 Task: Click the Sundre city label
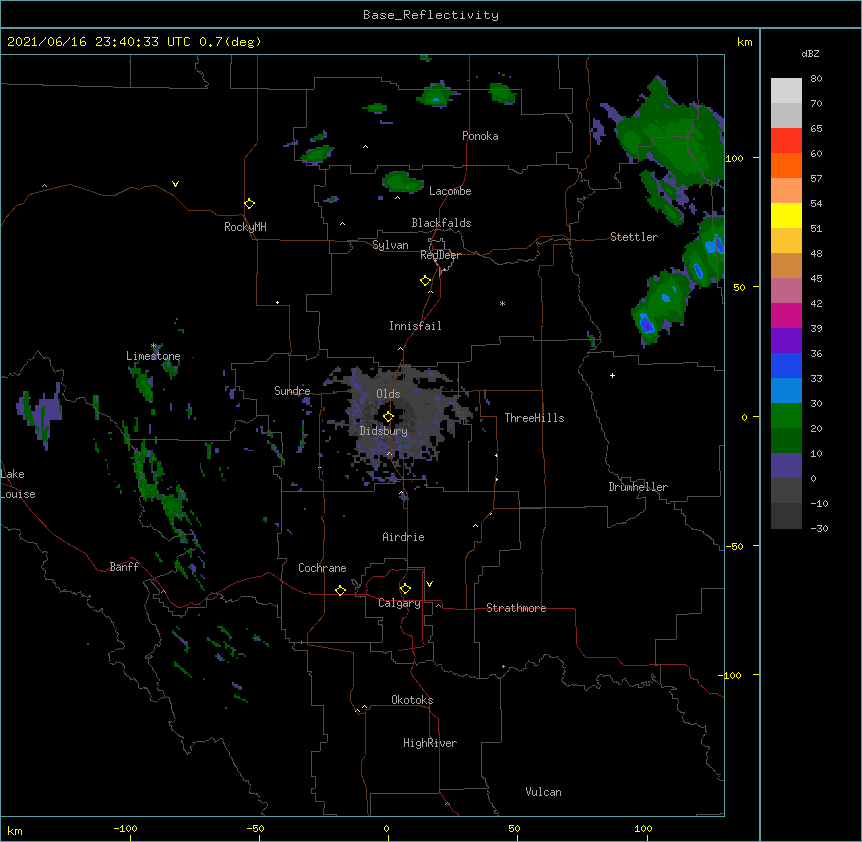coord(292,391)
